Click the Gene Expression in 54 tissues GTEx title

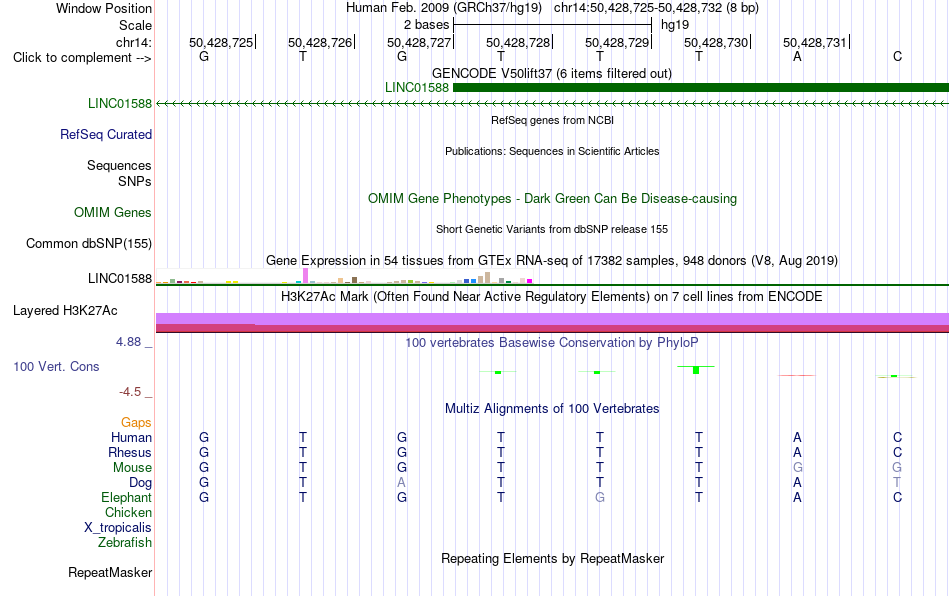click(551, 261)
